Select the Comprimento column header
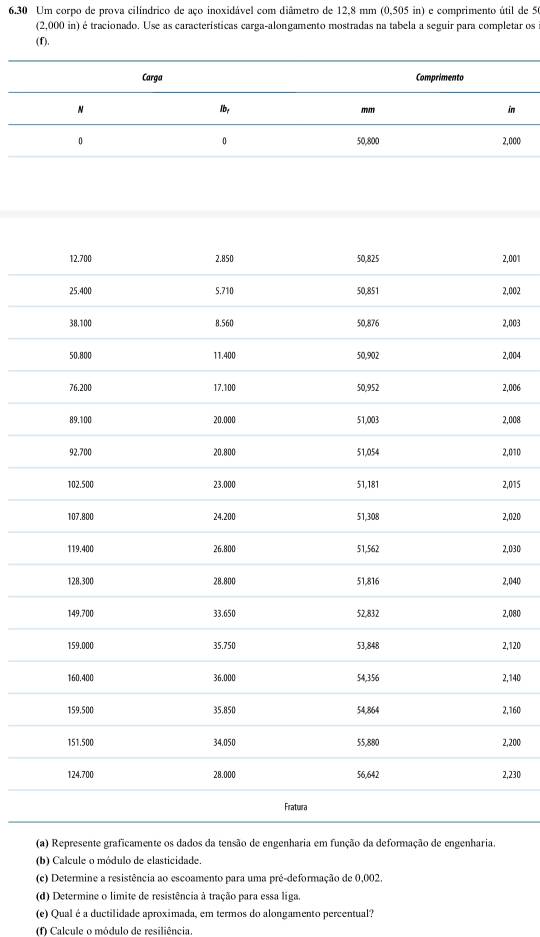Viewport: 540px width, 937px height. click(x=440, y=78)
